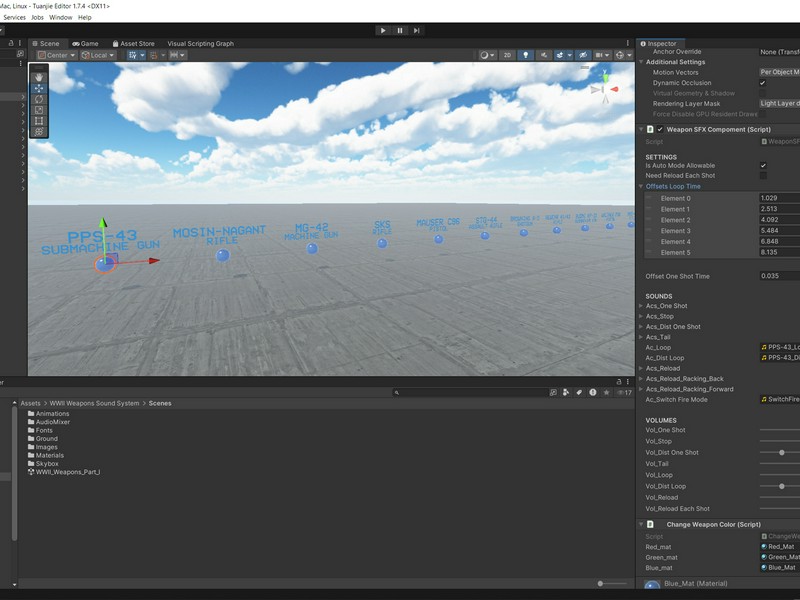The width and height of the screenshot is (800, 600).
Task: Click WWII Weapons Sound System breadcrumb
Action: click(x=94, y=403)
